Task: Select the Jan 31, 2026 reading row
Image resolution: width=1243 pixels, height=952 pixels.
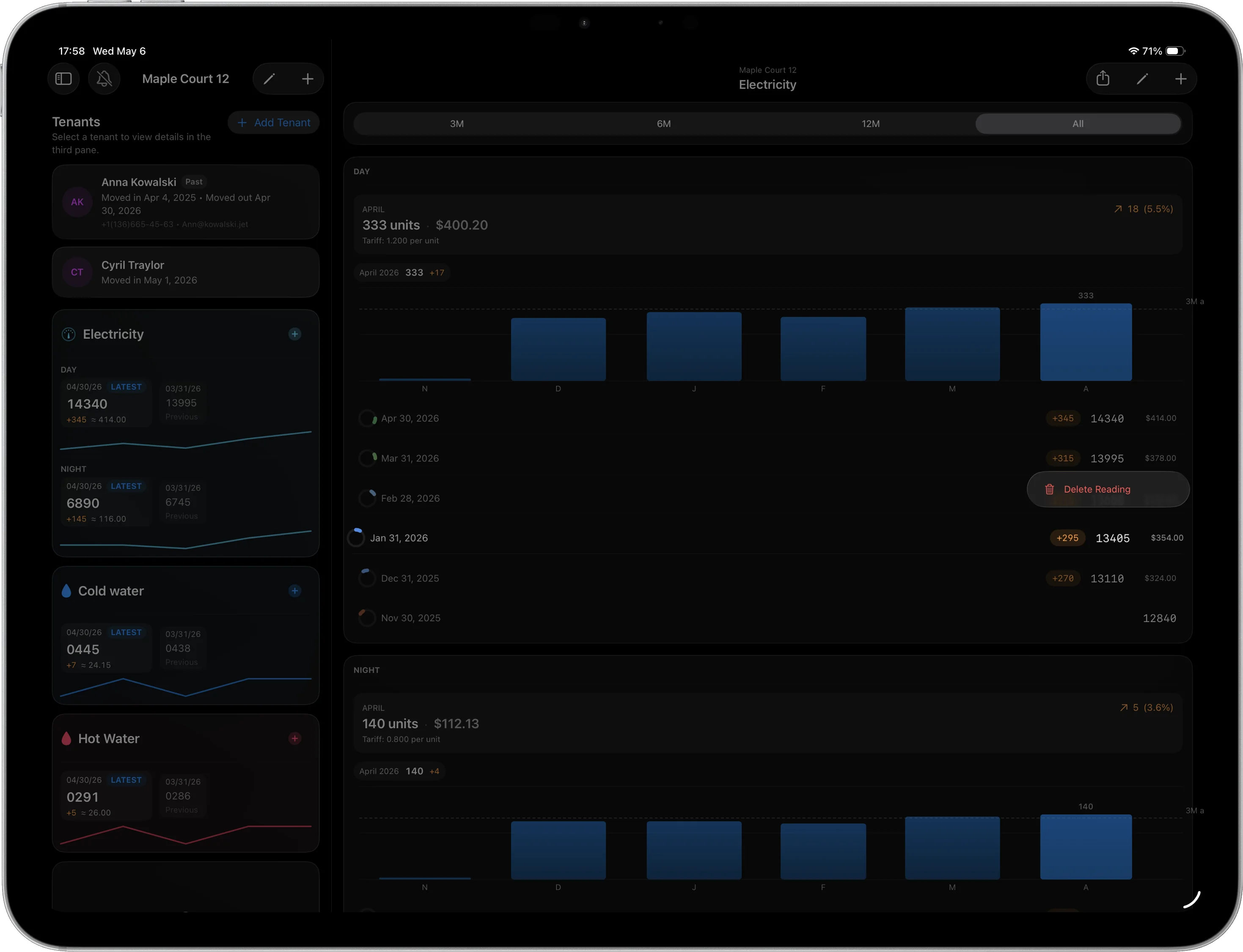Action: pyautogui.click(x=768, y=538)
